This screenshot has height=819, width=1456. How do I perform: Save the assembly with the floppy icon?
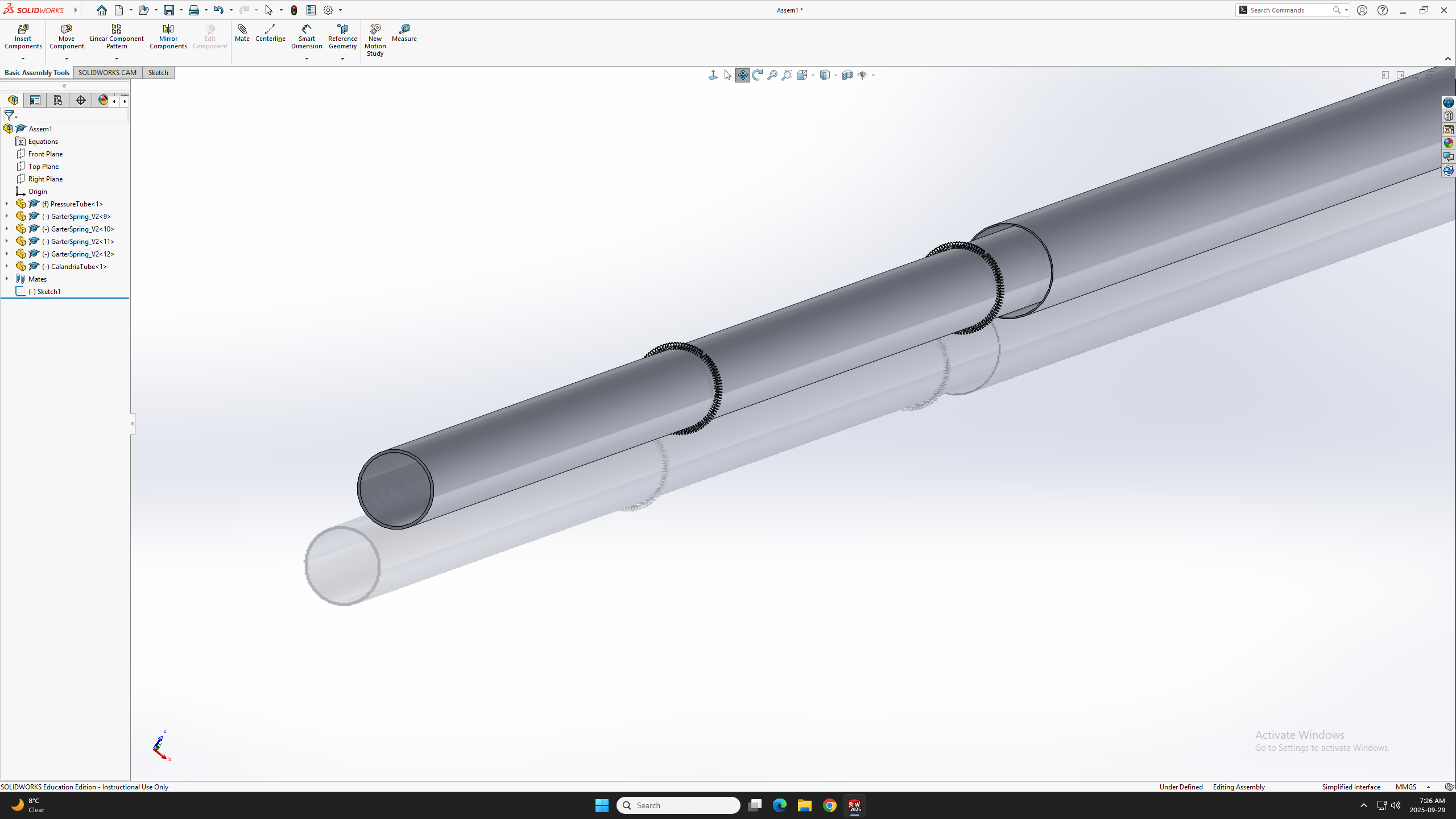[169, 10]
